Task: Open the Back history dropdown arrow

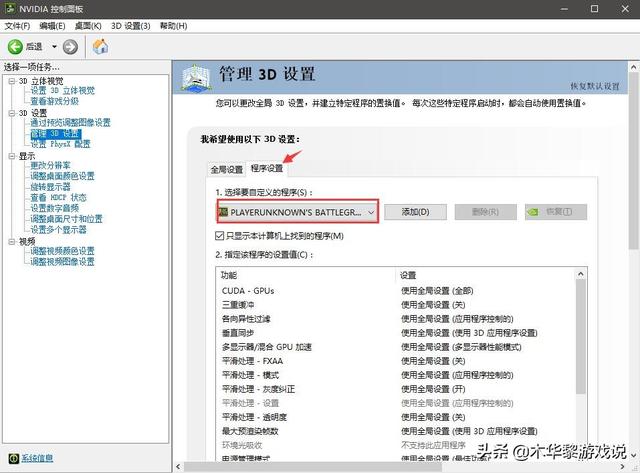Action: click(54, 47)
